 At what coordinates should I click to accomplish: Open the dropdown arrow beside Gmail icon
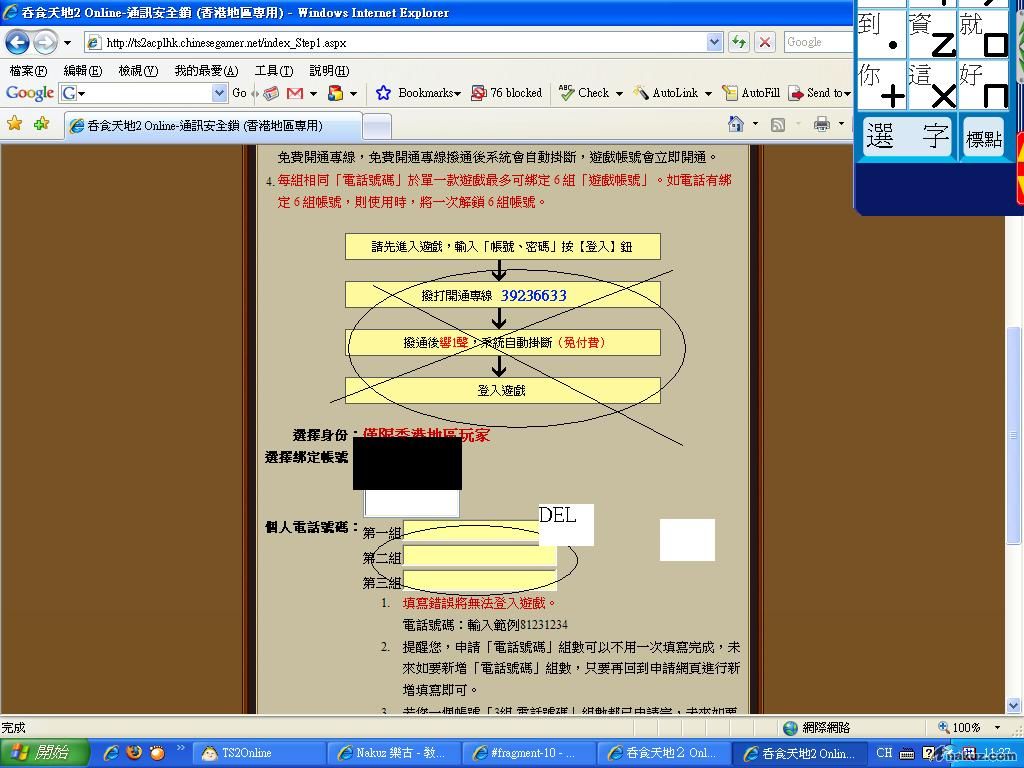[313, 94]
